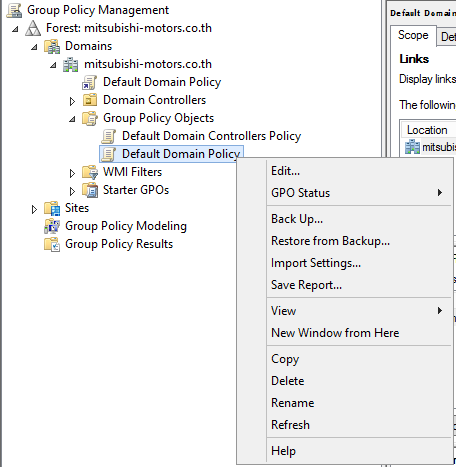456x467 pixels.
Task: Select the Starter GPOs label
Action: point(136,190)
